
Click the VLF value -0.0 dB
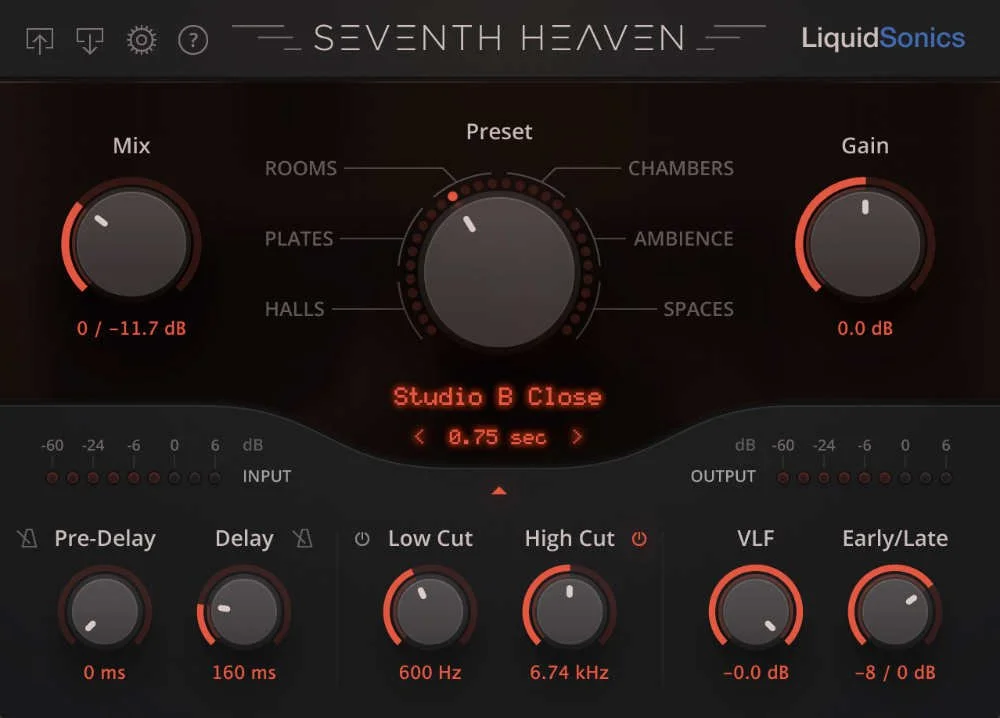[756, 672]
